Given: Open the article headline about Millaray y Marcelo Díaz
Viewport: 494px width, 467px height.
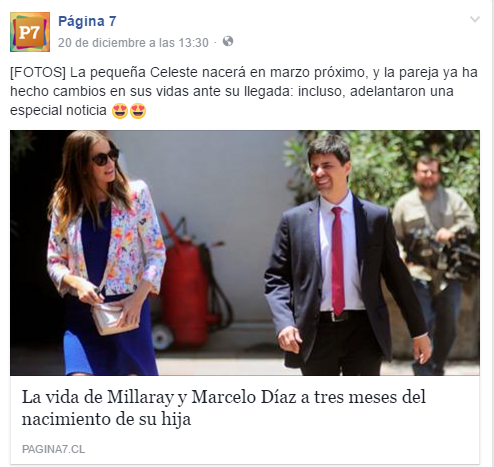Looking at the screenshot, I should point(224,408).
